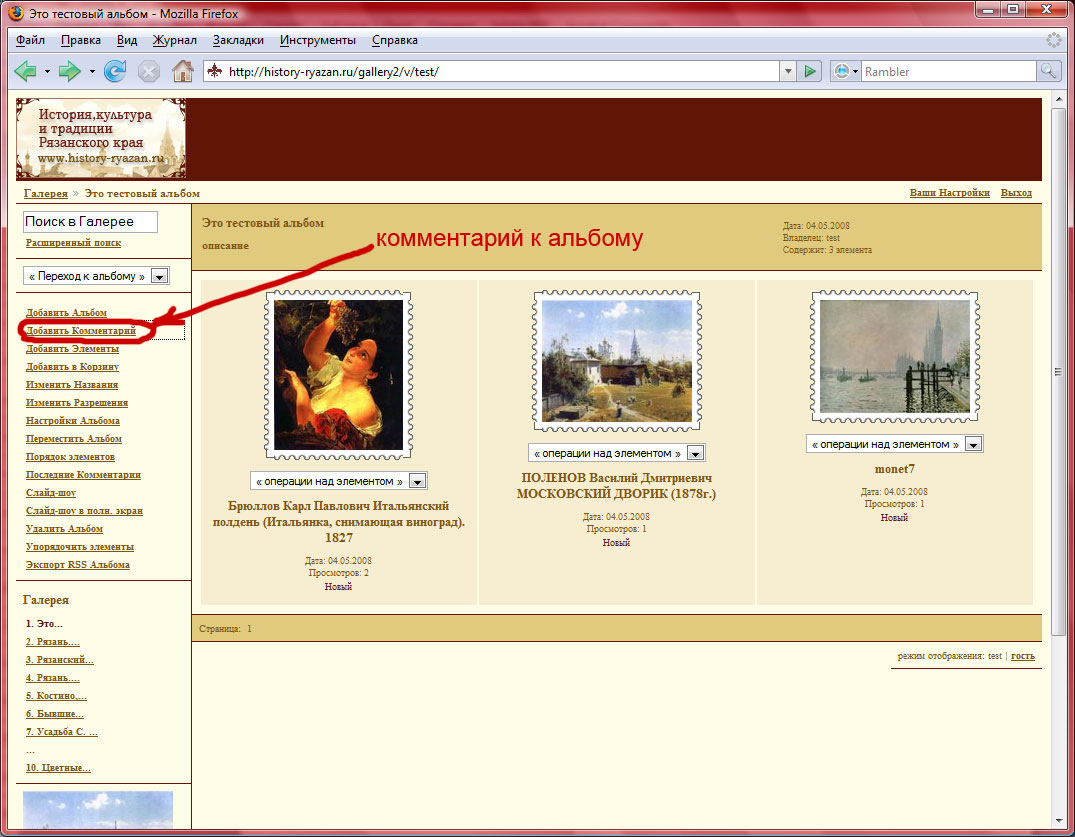Click the Добавить Альбом link
Viewport: 1075px width, 837px height.
(67, 313)
